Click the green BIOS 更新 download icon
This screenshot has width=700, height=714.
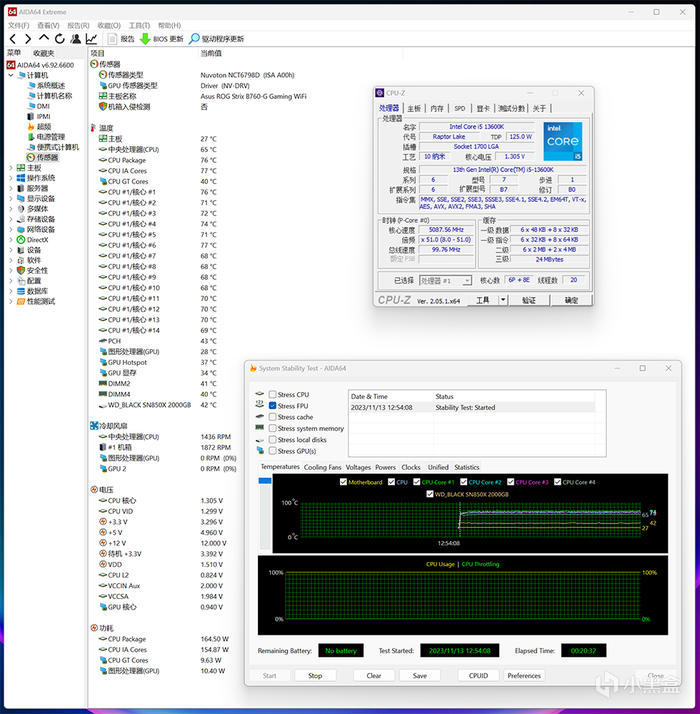point(145,39)
